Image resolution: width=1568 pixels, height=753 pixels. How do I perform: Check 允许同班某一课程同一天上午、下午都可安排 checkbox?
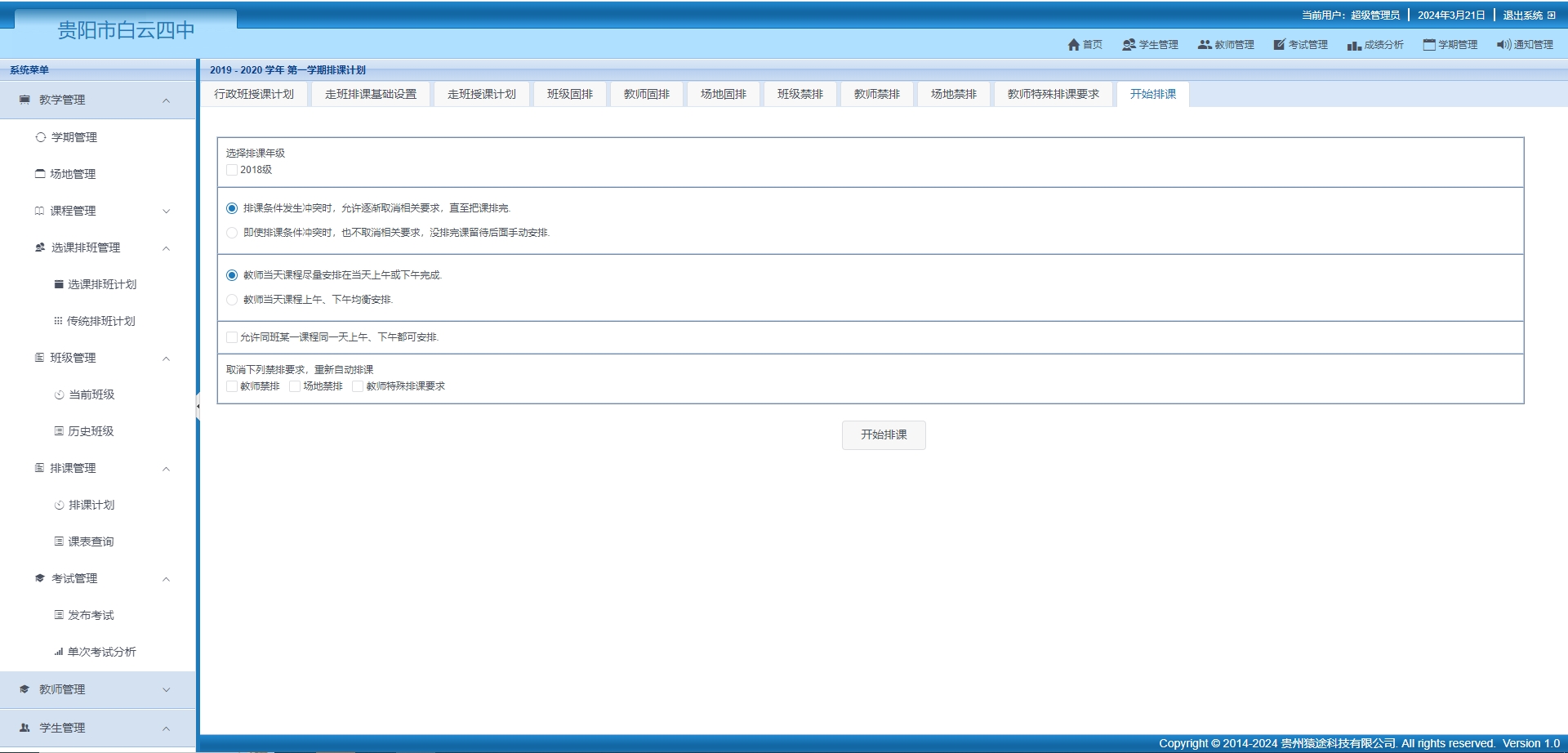(x=232, y=337)
